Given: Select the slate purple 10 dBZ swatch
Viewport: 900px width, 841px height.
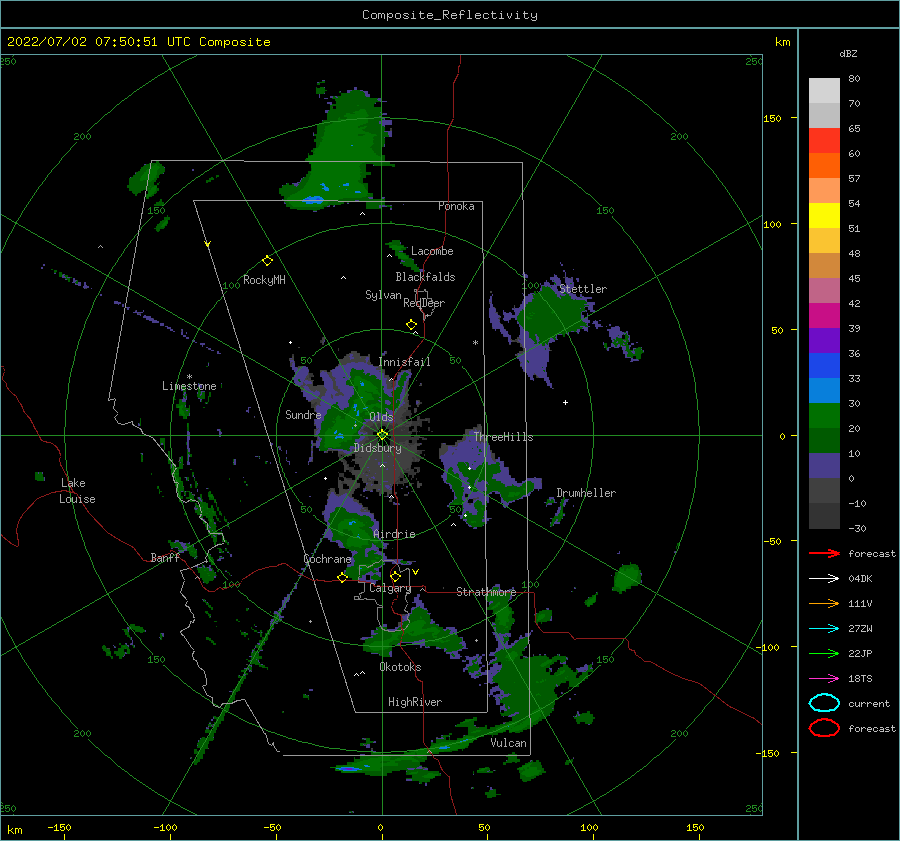Looking at the screenshot, I should (824, 465).
